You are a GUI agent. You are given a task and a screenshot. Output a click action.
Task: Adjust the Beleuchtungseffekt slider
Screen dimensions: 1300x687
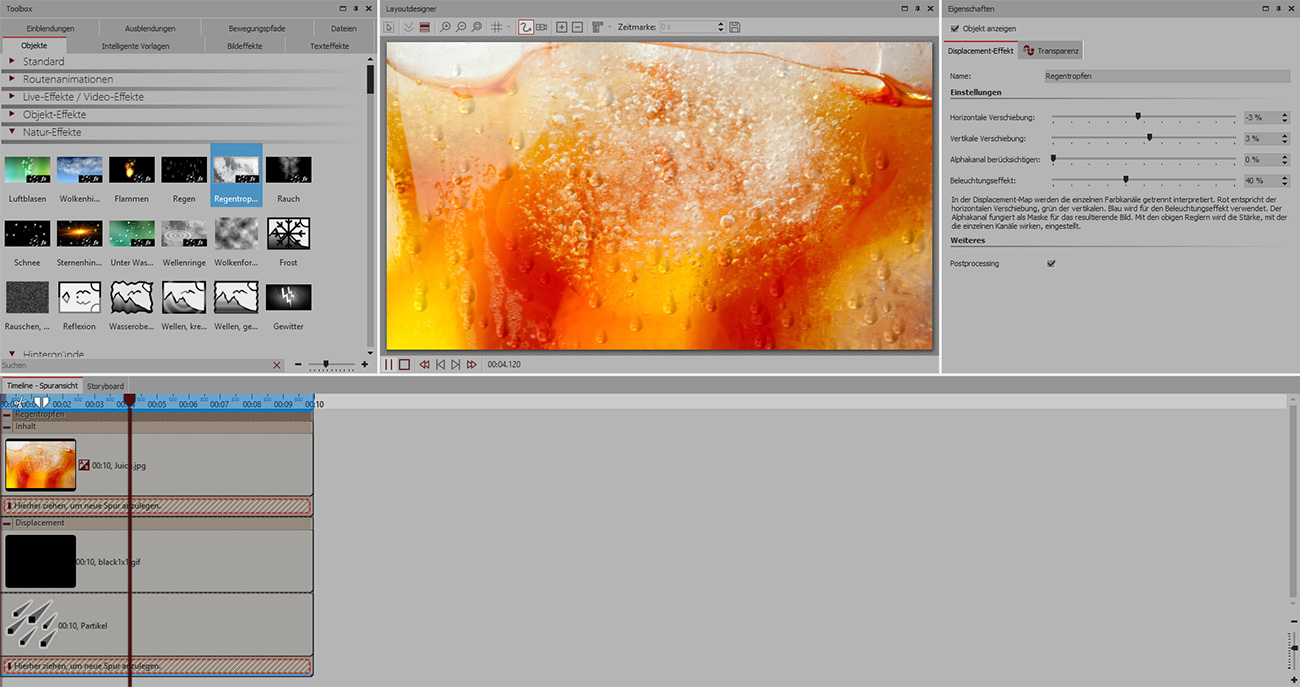pos(1125,181)
